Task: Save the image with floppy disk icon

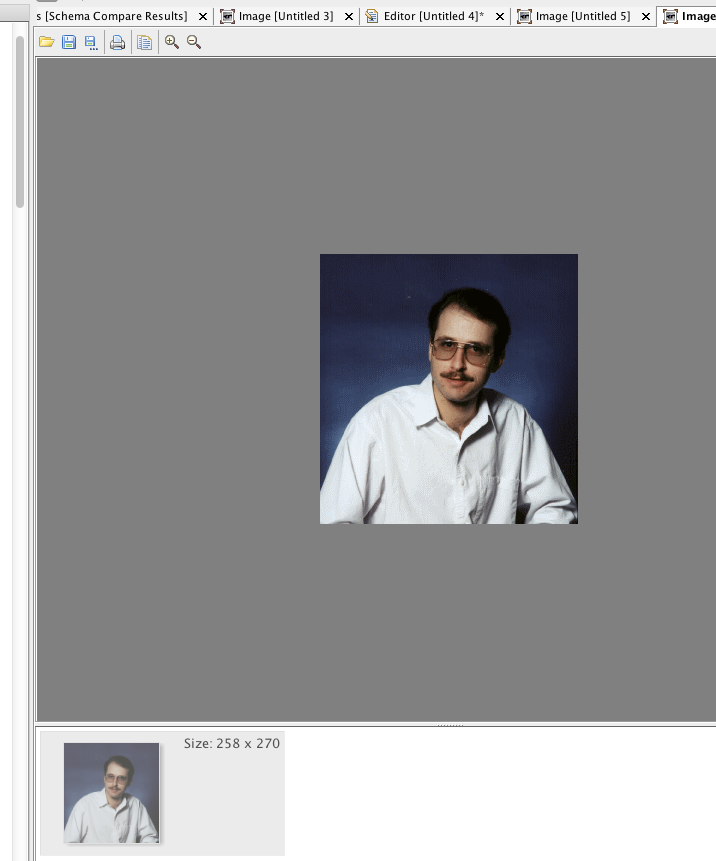Action: [69, 42]
